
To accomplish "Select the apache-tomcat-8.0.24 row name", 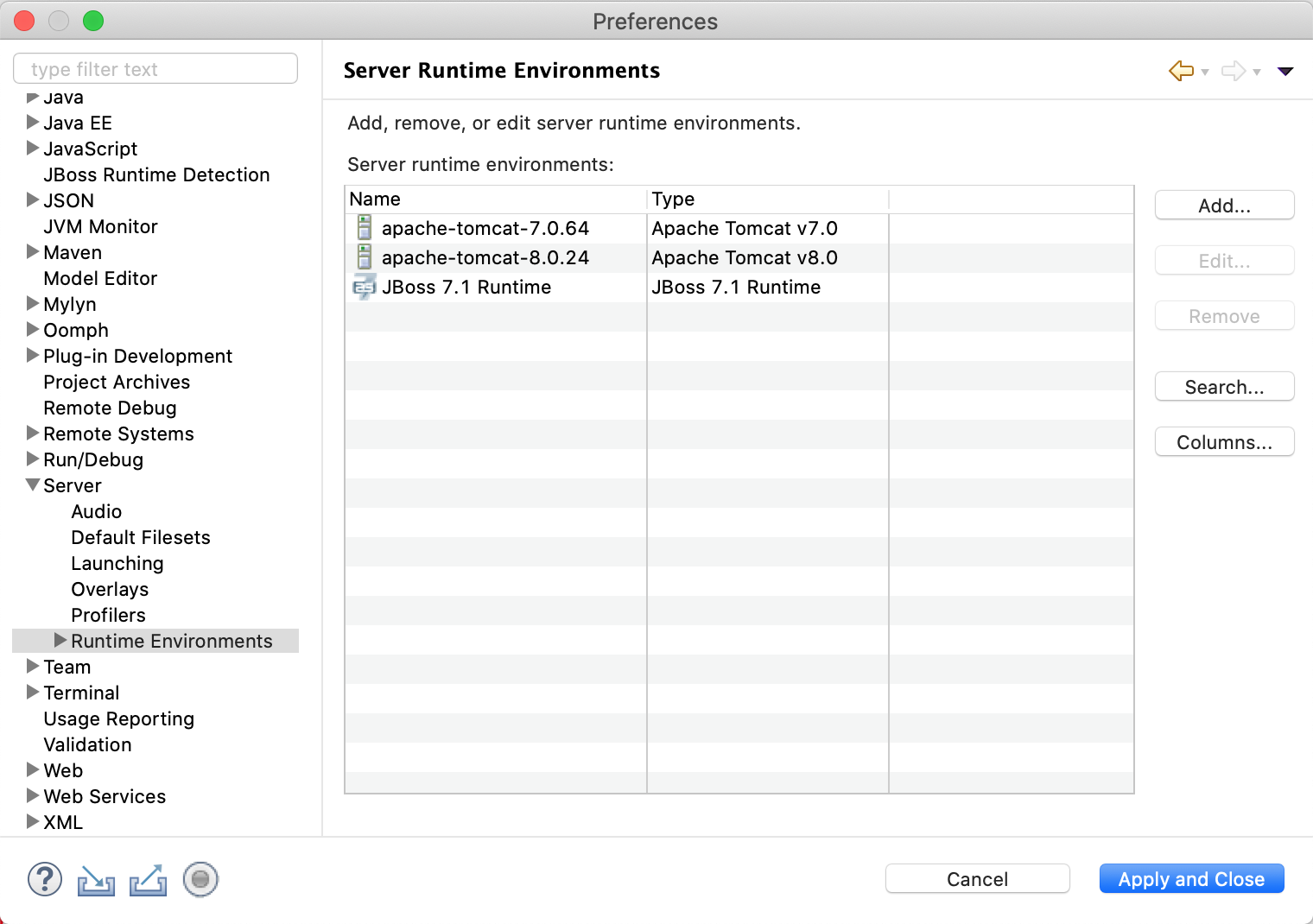I will pyautogui.click(x=485, y=257).
